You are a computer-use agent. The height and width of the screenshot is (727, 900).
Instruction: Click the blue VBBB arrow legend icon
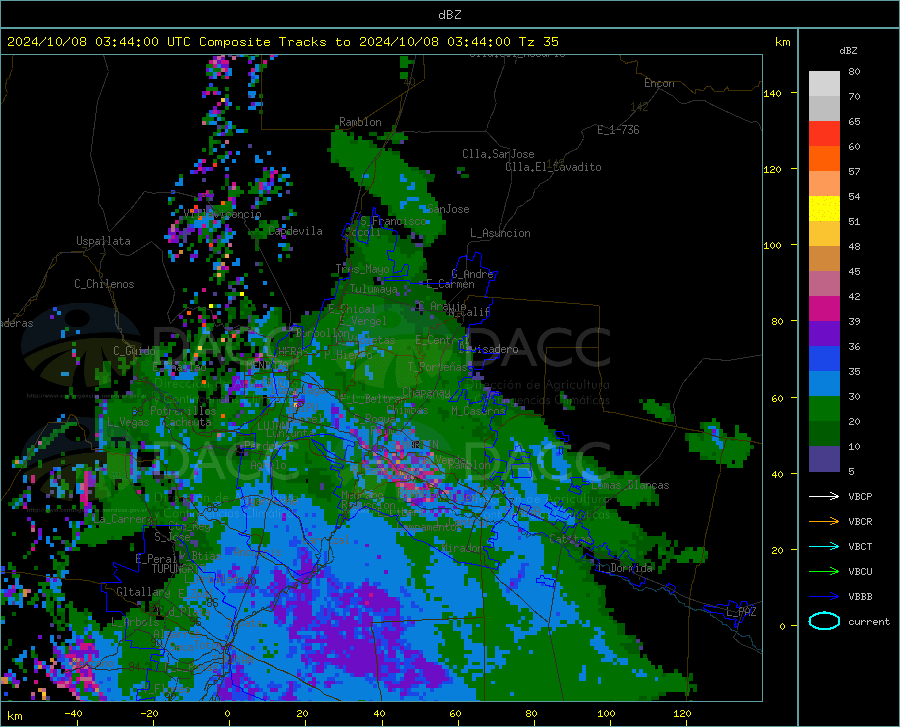click(x=824, y=596)
